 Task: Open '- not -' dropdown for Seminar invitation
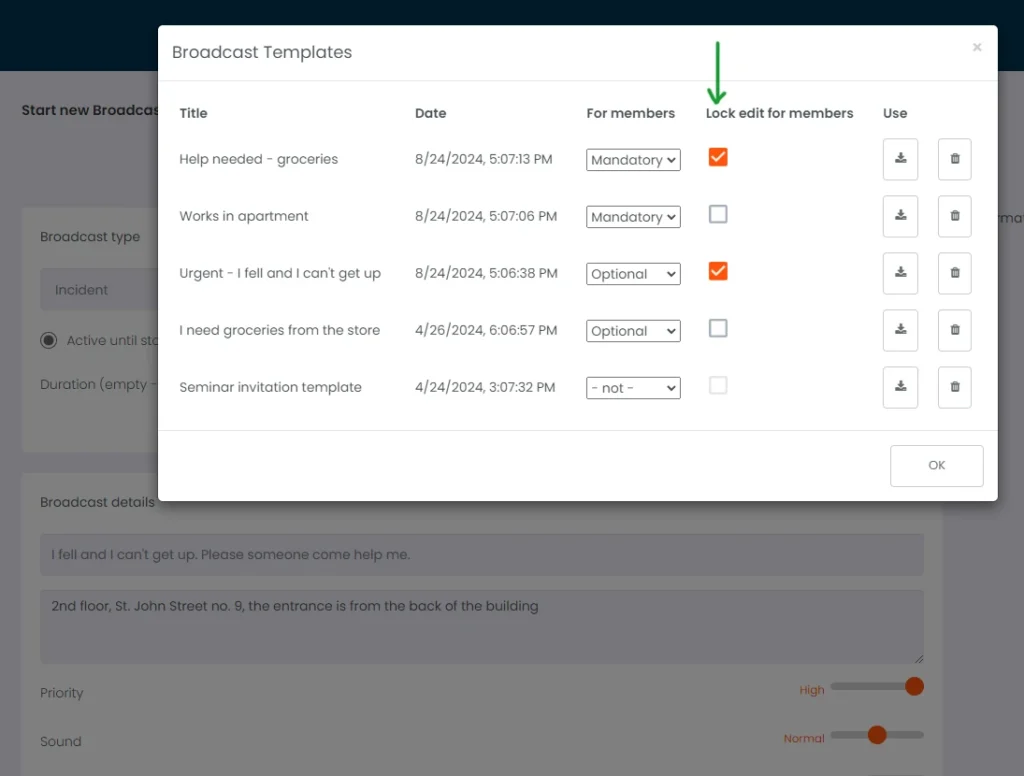click(633, 388)
